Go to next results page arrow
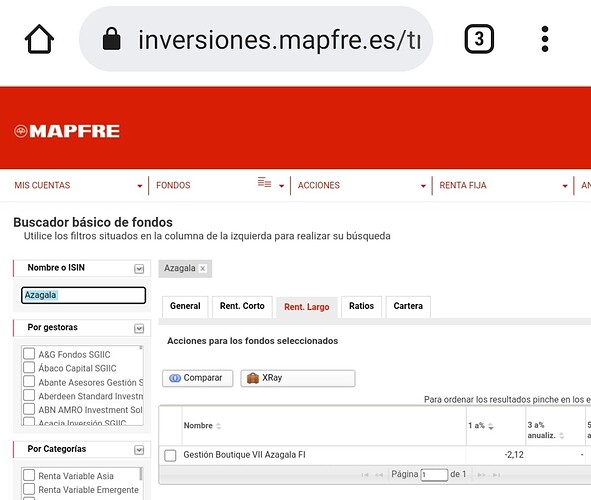 481,475
